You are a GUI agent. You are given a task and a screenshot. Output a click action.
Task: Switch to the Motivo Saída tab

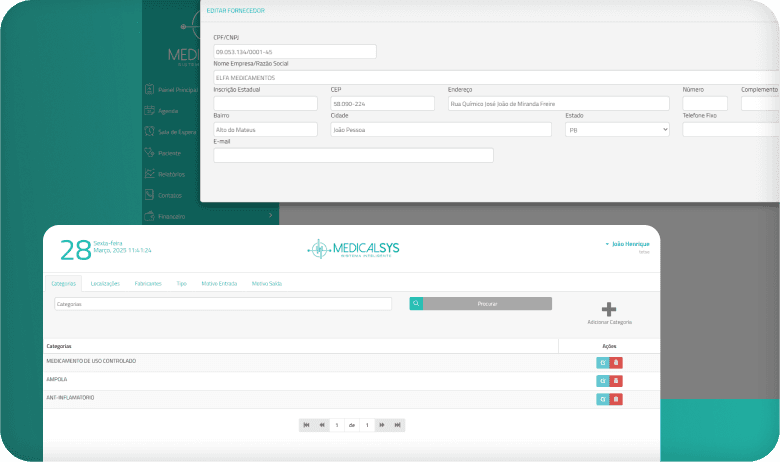267,283
